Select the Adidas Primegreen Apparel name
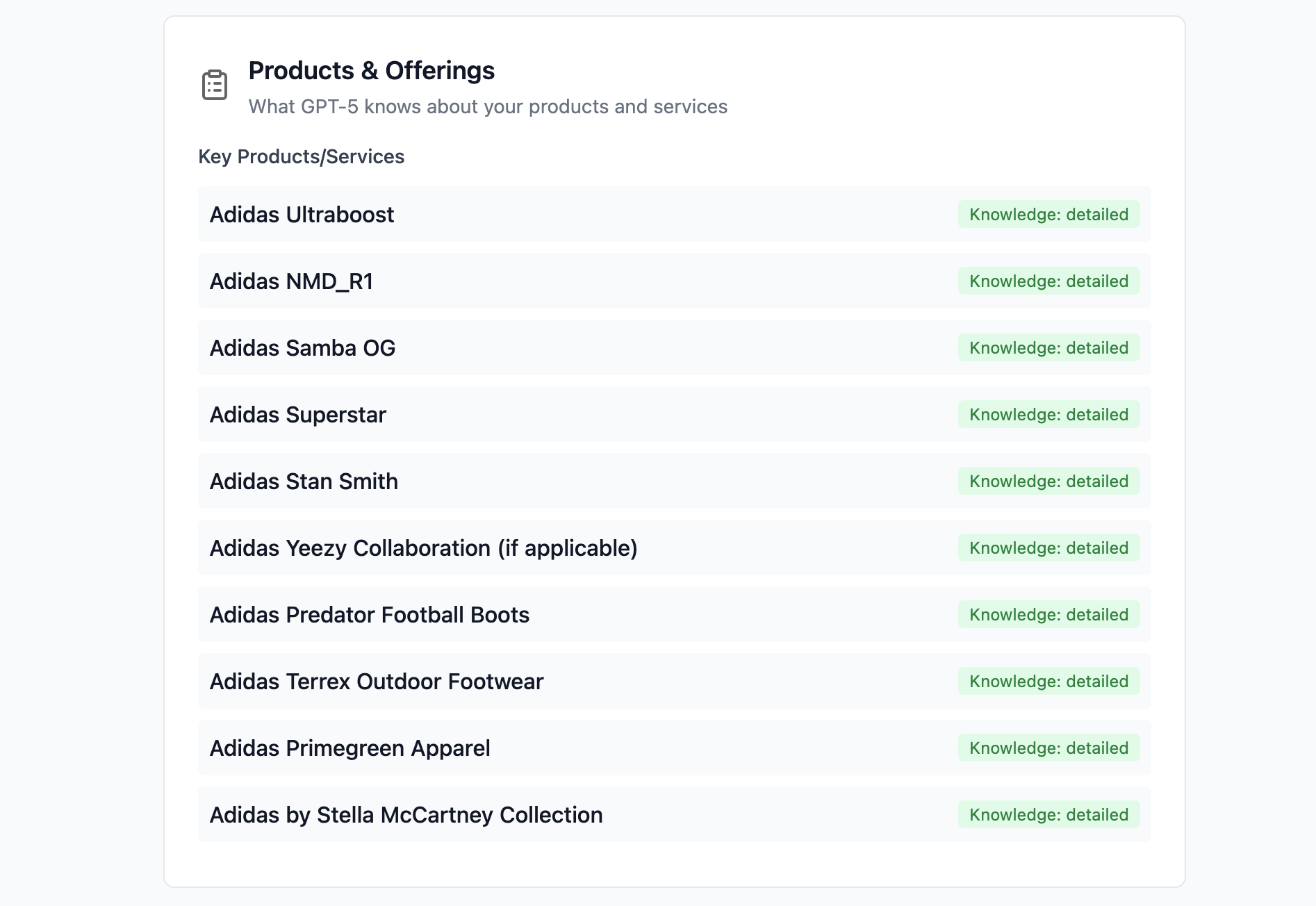Screen dimensions: 1316x906 tap(350, 748)
